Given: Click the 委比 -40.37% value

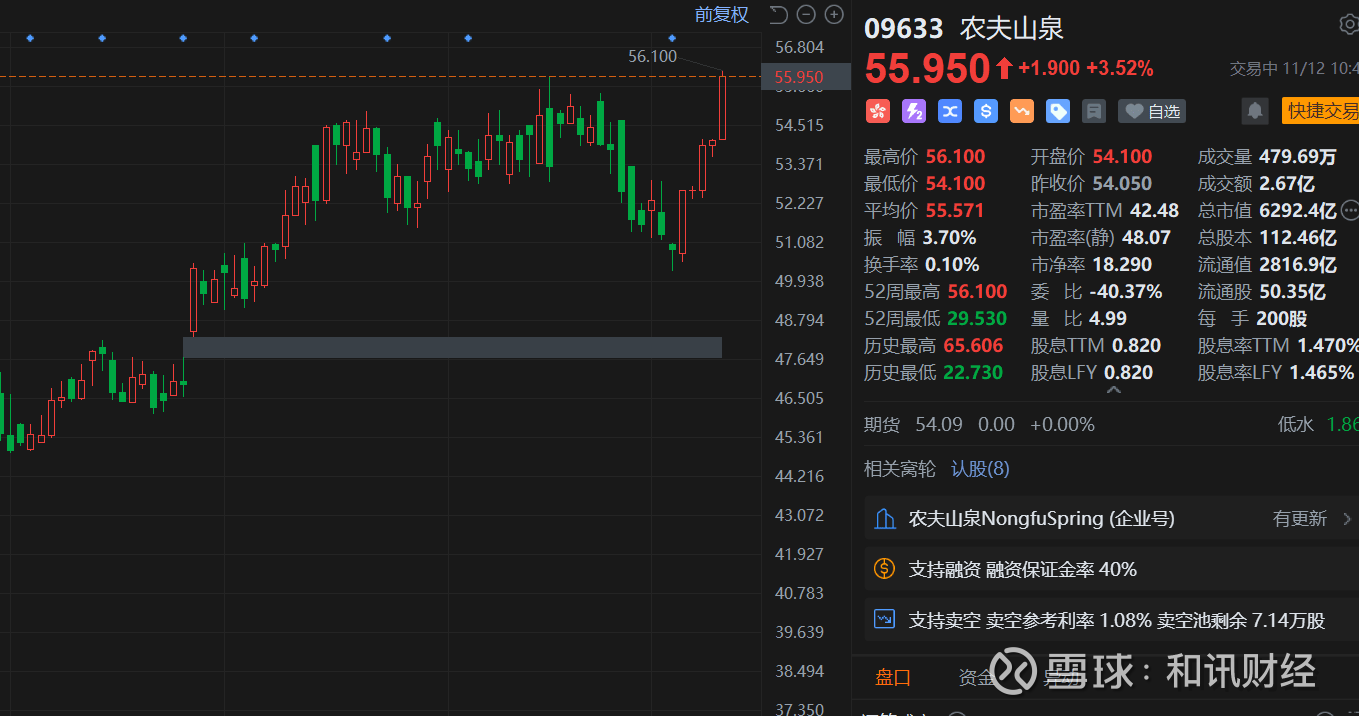Looking at the screenshot, I should click(x=1128, y=291).
